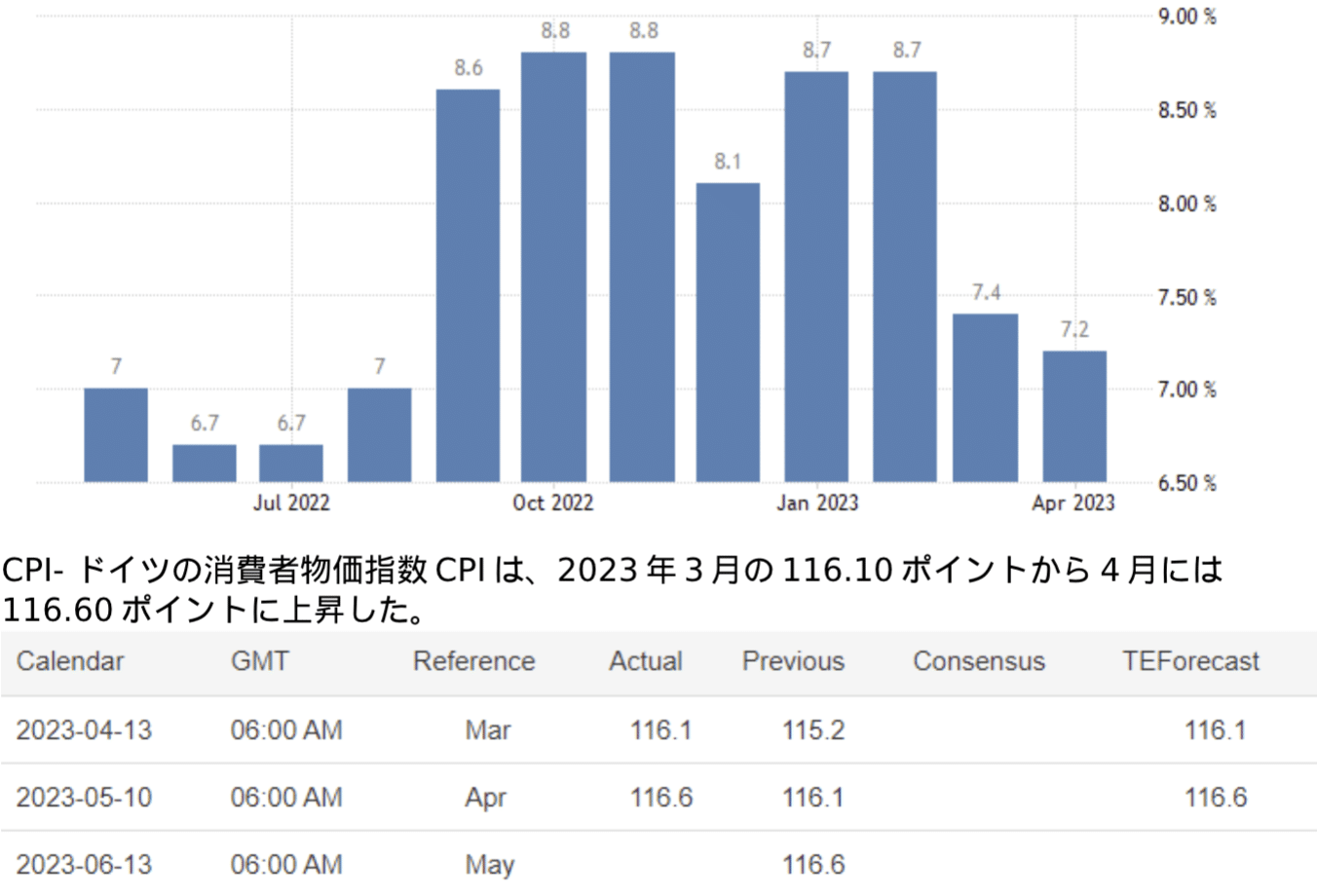Click the Oct 2022 bar showing 8.8

553,267
